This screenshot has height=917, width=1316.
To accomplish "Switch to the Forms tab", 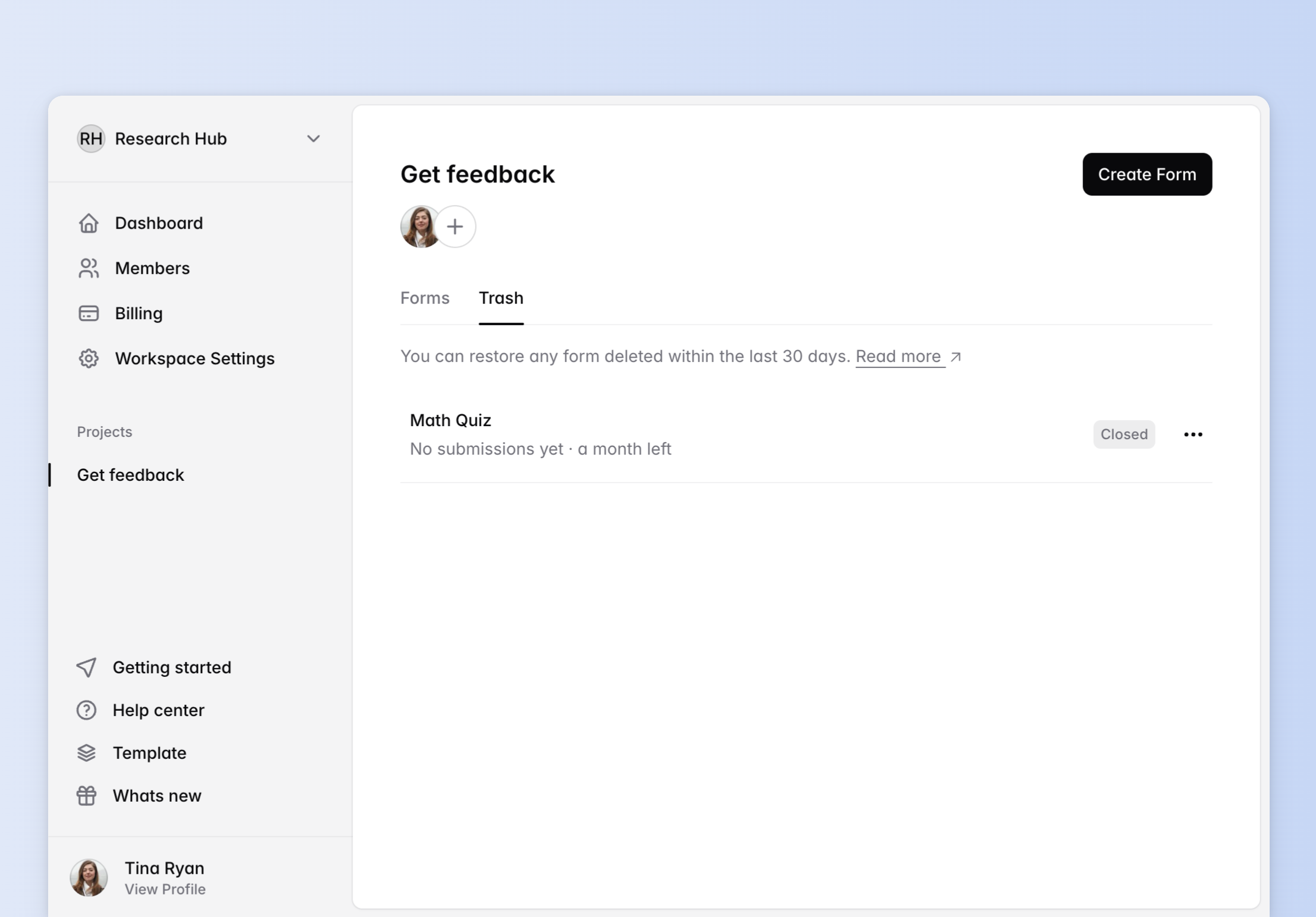I will click(424, 298).
